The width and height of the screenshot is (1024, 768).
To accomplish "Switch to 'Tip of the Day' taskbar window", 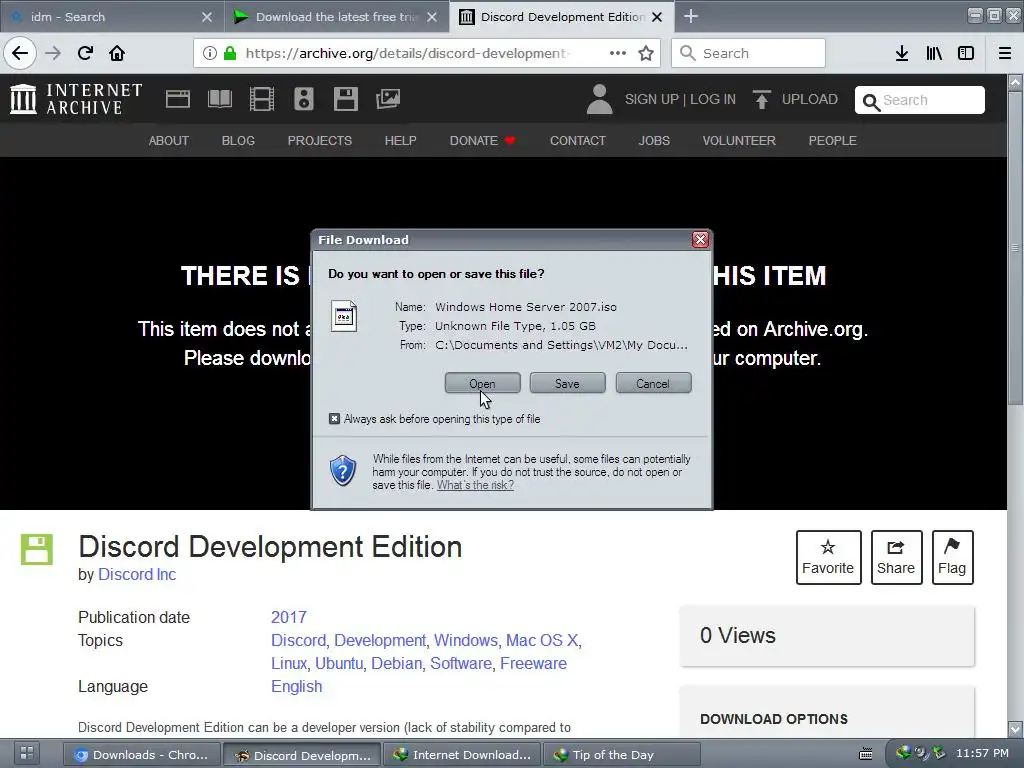I will [x=621, y=755].
